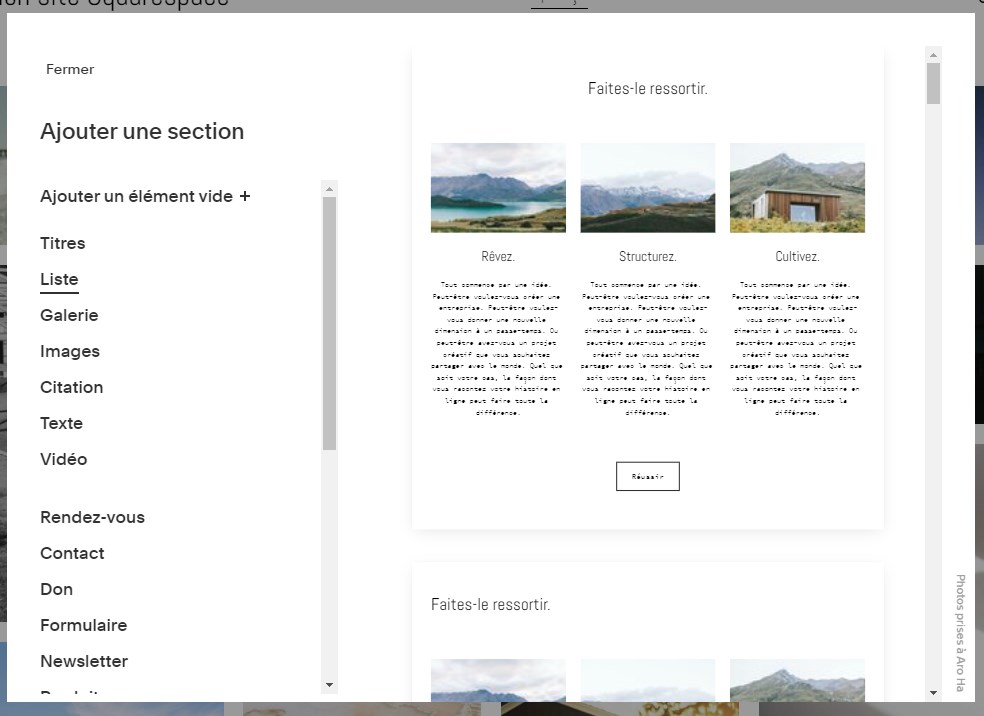Open the Rendez-vous category
The width and height of the screenshot is (984, 716).
pyautogui.click(x=92, y=517)
